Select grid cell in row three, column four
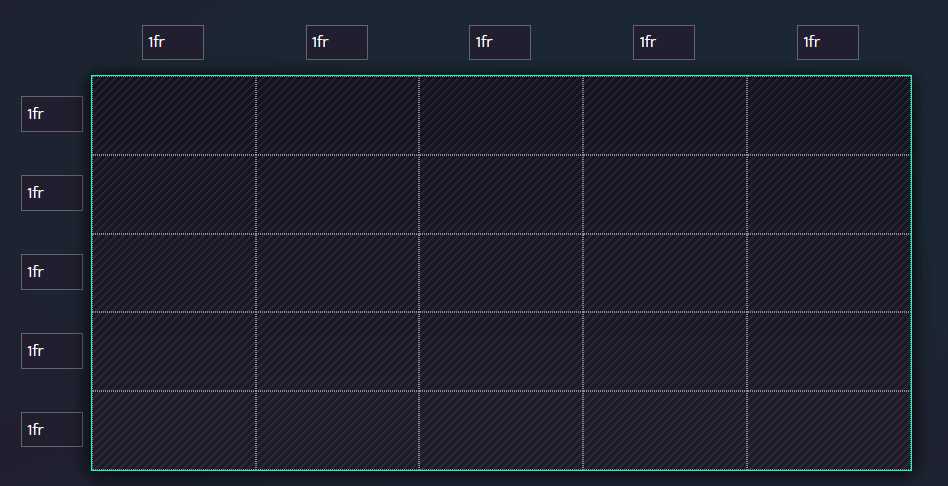The image size is (948, 486). pyautogui.click(x=665, y=273)
